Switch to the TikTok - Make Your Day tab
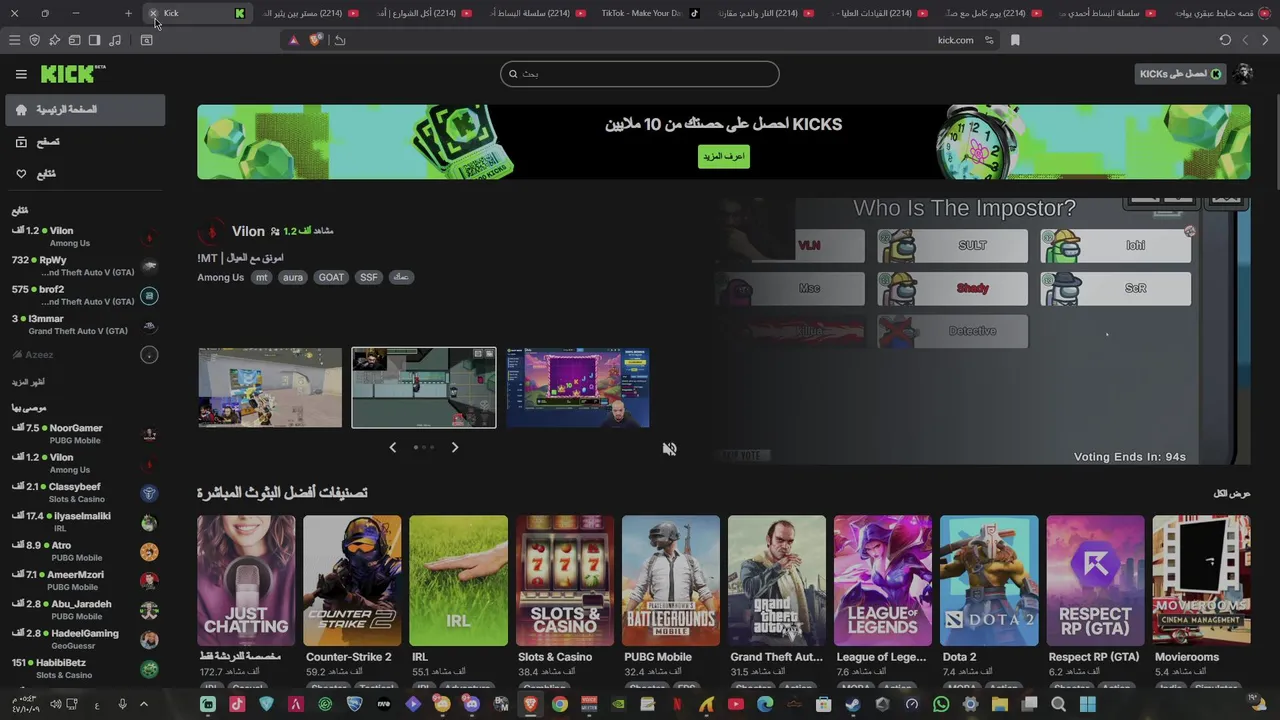Image resolution: width=1280 pixels, height=720 pixels. (648, 13)
